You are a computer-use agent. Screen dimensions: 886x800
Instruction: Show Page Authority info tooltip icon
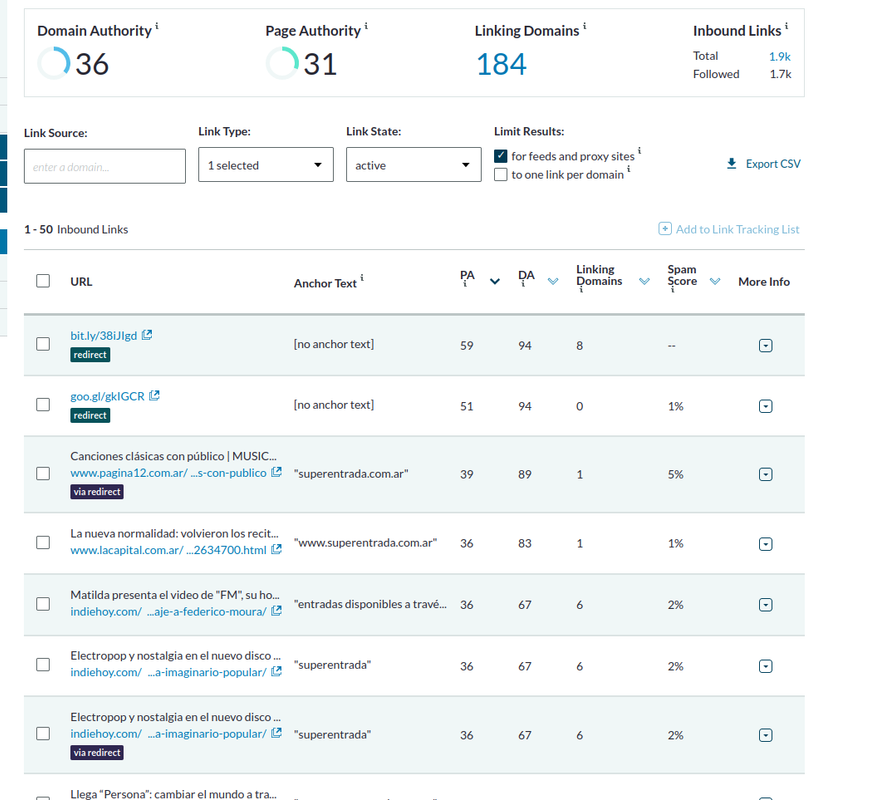pyautogui.click(x=366, y=25)
